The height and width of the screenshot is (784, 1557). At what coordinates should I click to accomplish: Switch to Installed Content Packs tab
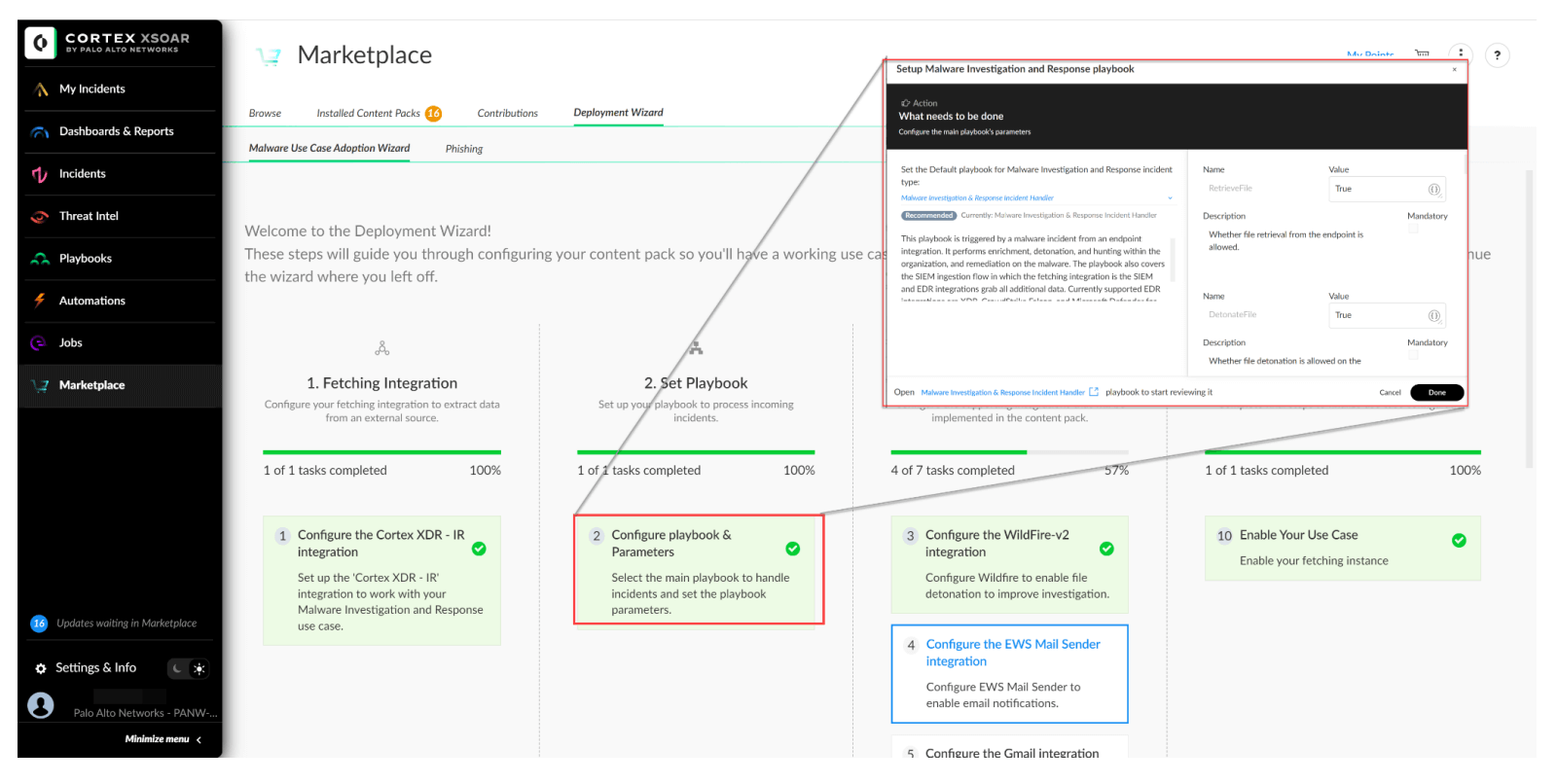tap(368, 114)
